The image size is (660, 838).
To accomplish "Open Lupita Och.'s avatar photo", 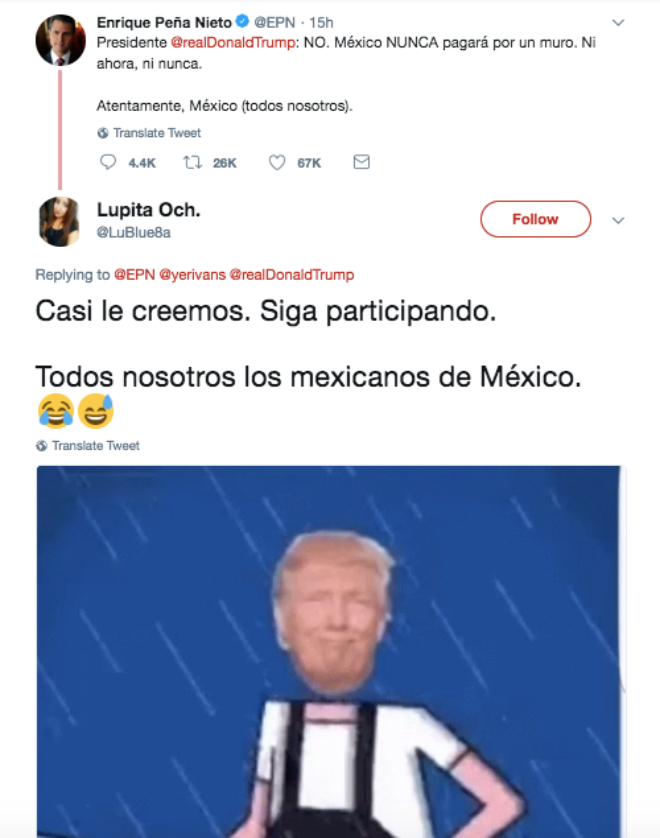I will [x=59, y=221].
